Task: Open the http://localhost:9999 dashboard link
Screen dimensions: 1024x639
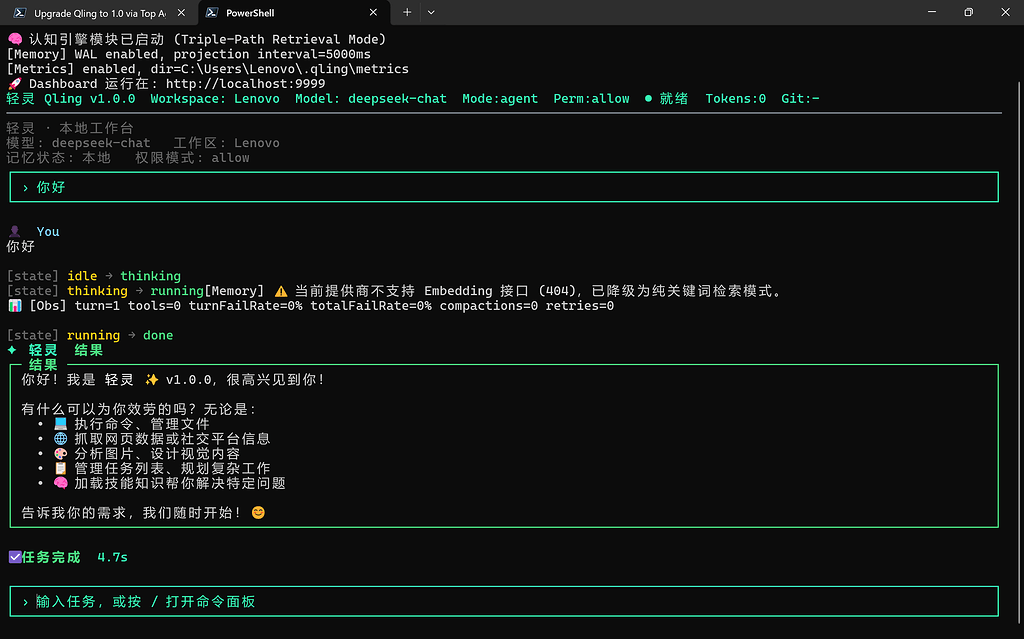Action: click(x=246, y=84)
